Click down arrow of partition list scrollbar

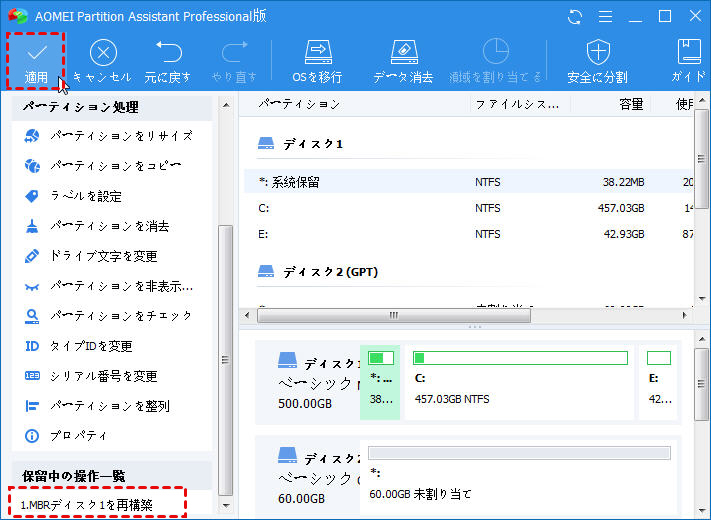(702, 299)
